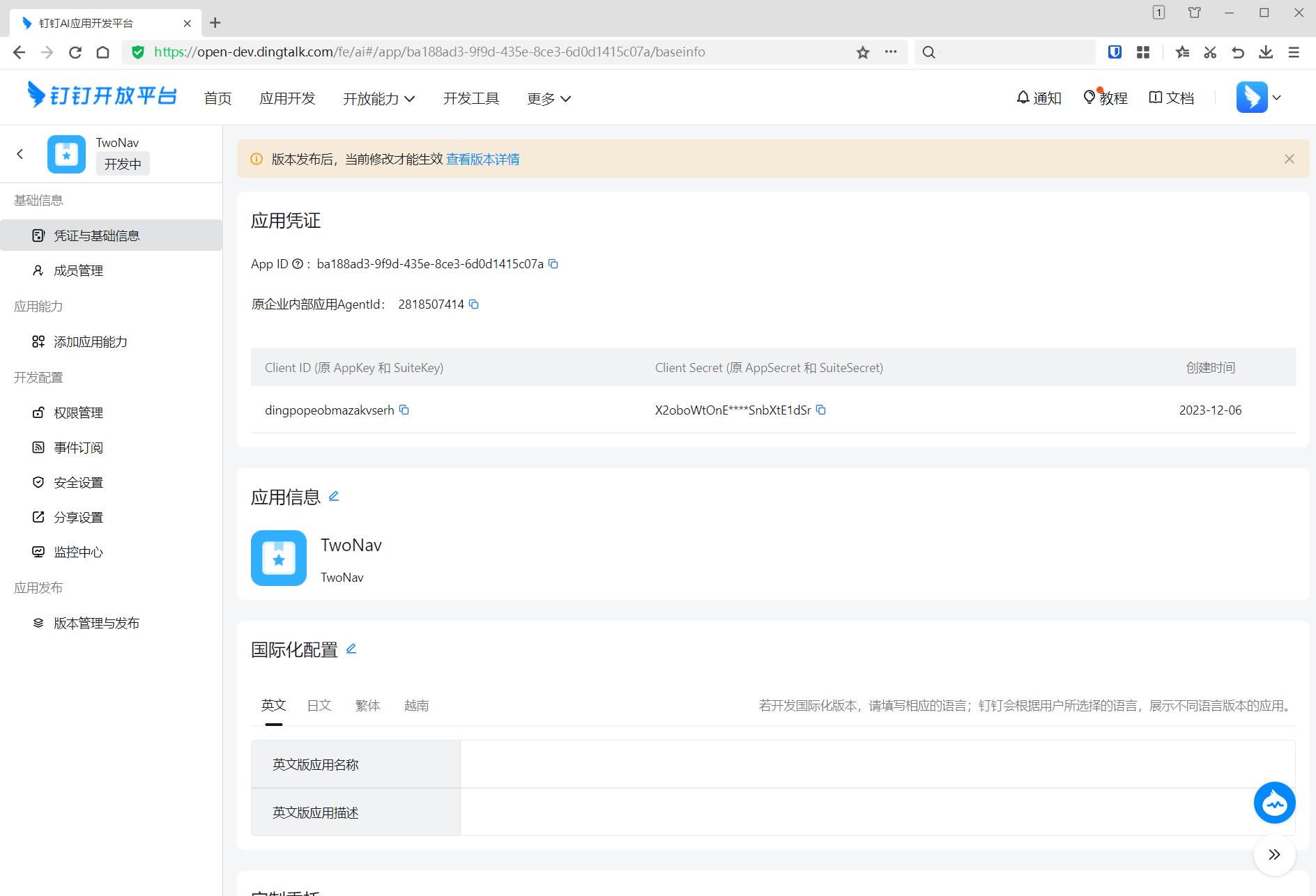Dismiss the version notice banner
1316x896 pixels.
pos(1290,159)
